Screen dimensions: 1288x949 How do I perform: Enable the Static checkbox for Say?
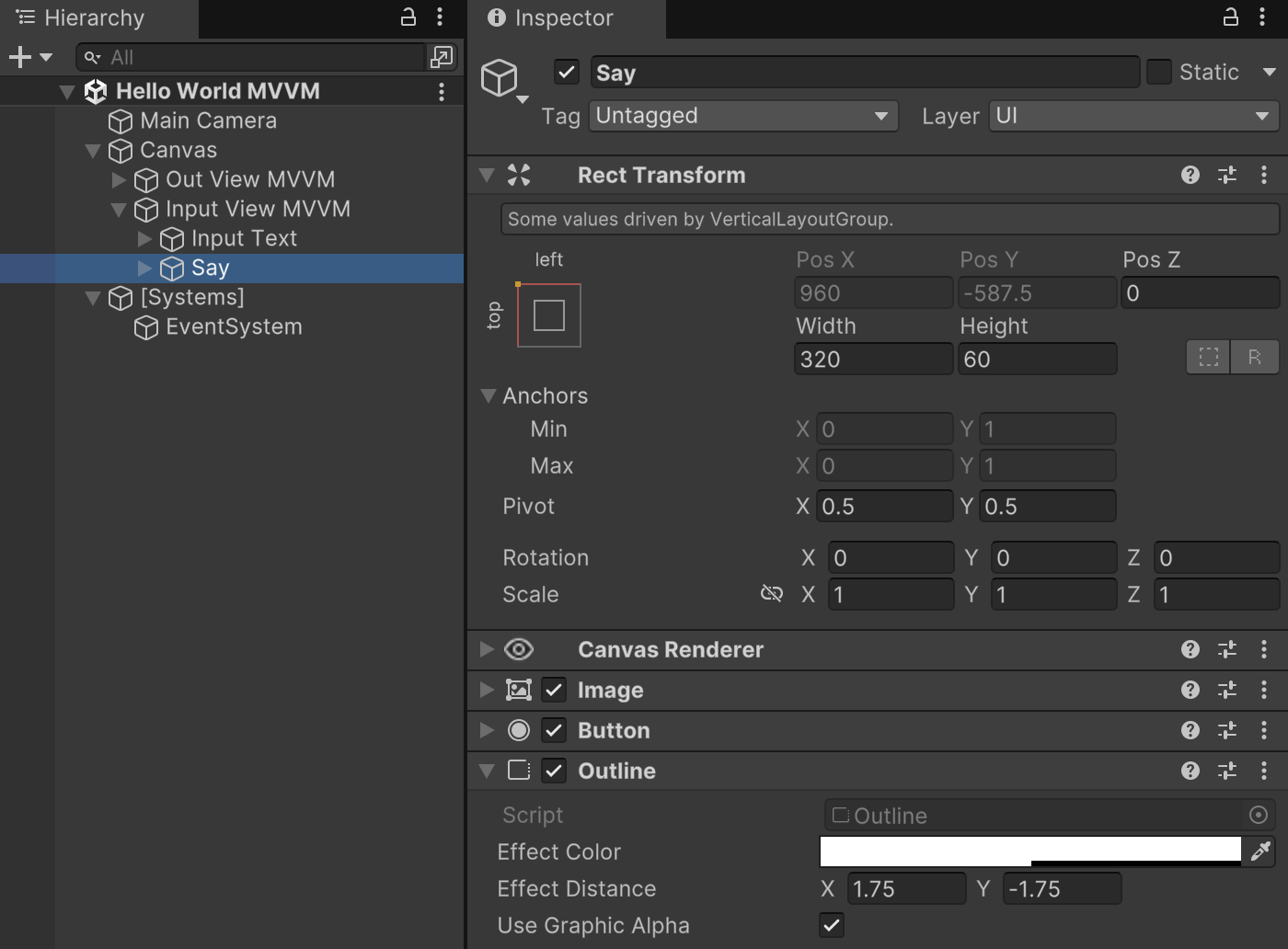(x=1159, y=71)
